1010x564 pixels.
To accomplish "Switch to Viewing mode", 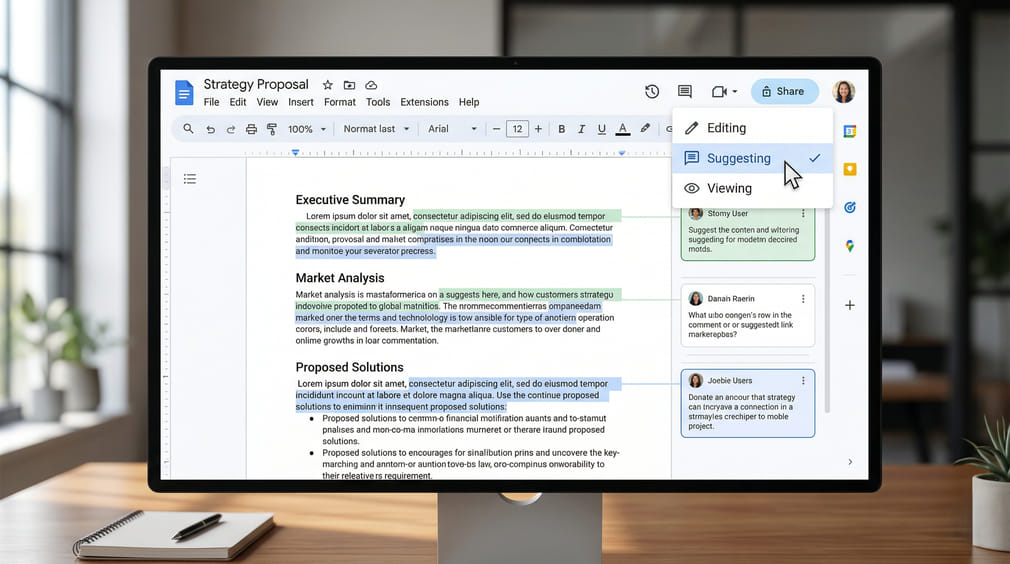I will pyautogui.click(x=752, y=189).
